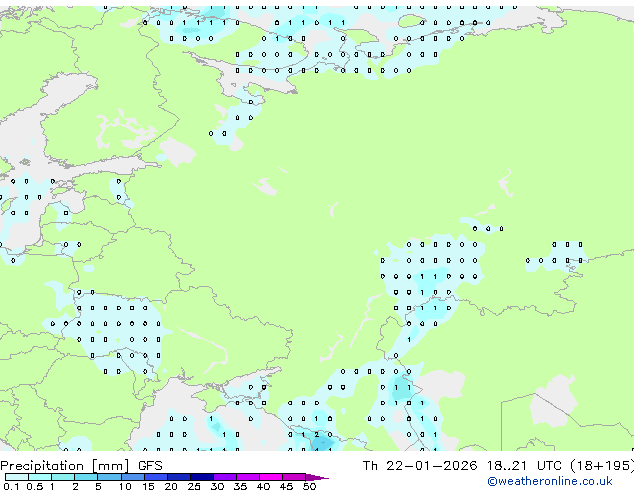
Task: Select the 0.5–1 mm legend color box
Action: (x=40, y=477)
